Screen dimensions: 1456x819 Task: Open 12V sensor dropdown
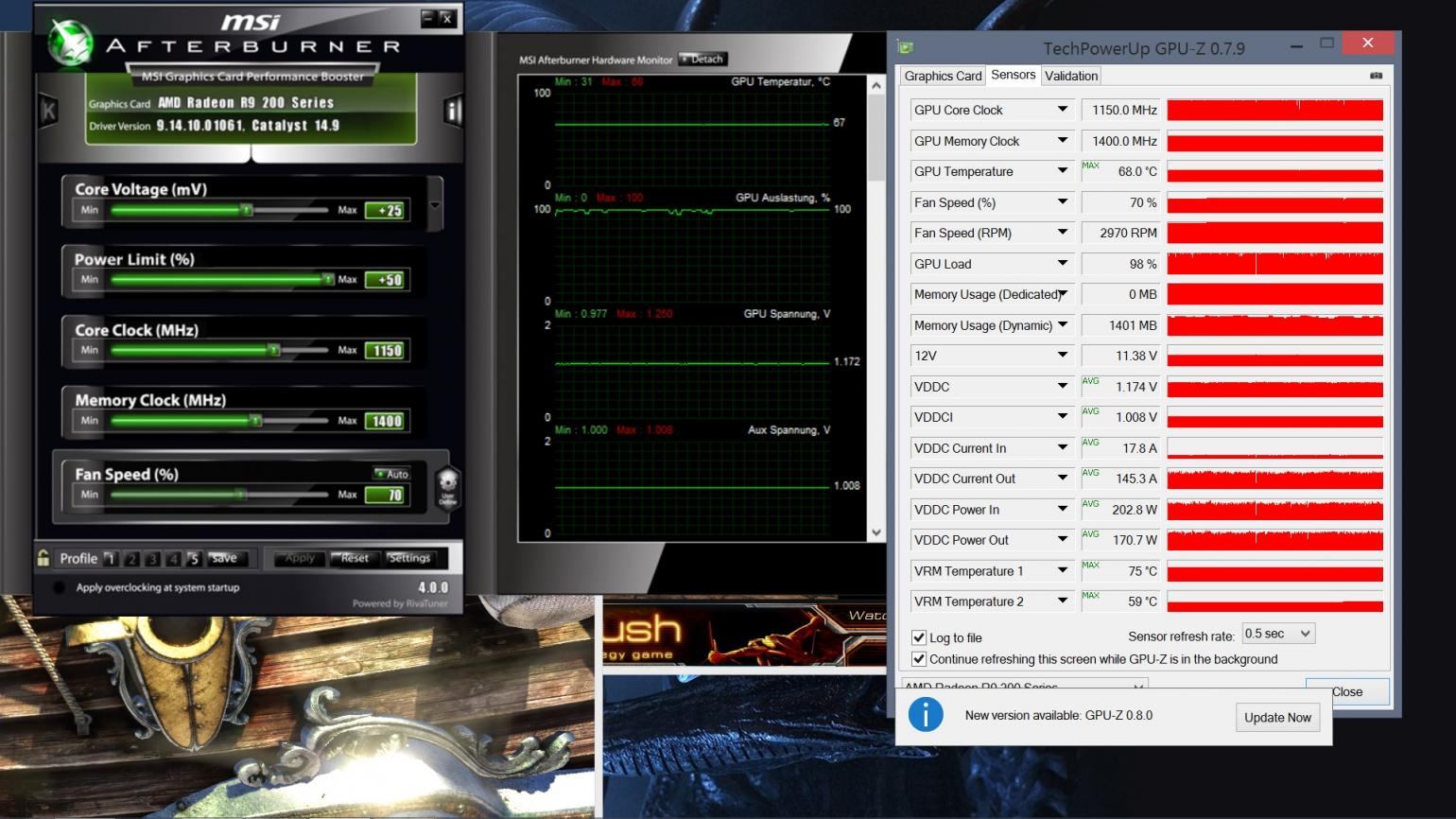[1063, 356]
